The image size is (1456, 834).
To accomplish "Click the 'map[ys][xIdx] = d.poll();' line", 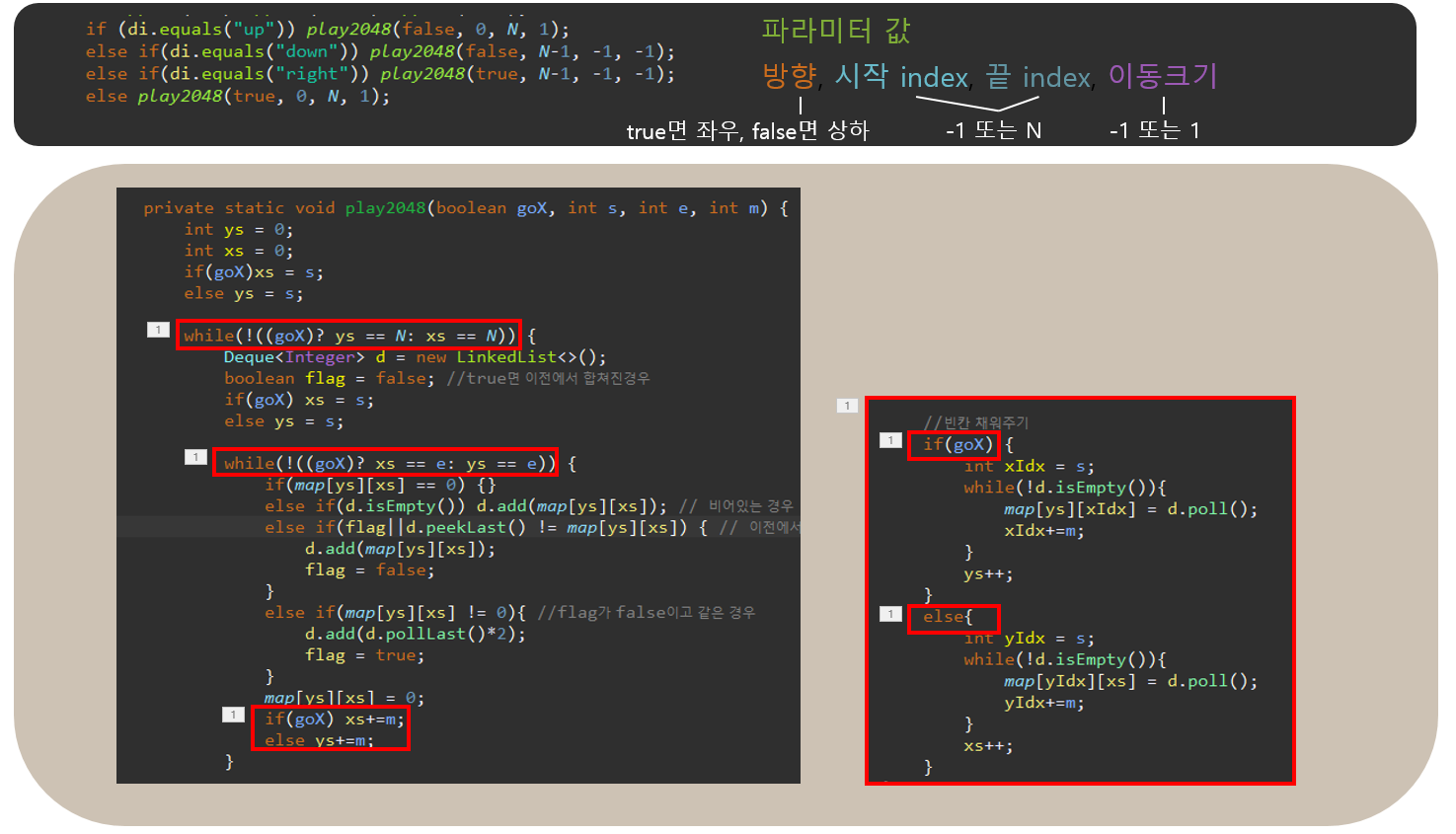I will pyautogui.click(x=1130, y=509).
